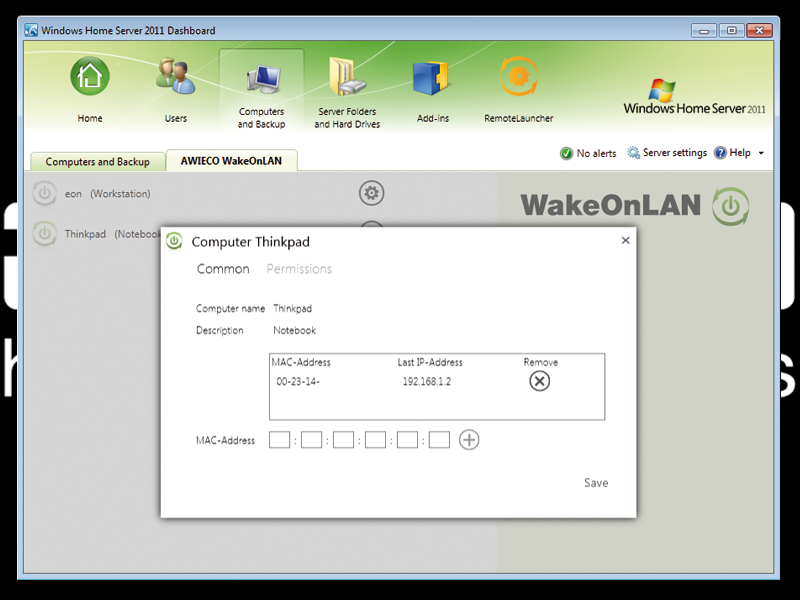Focus the third MAC-Address octet field
Viewport: 800px width, 600px height.
click(343, 440)
